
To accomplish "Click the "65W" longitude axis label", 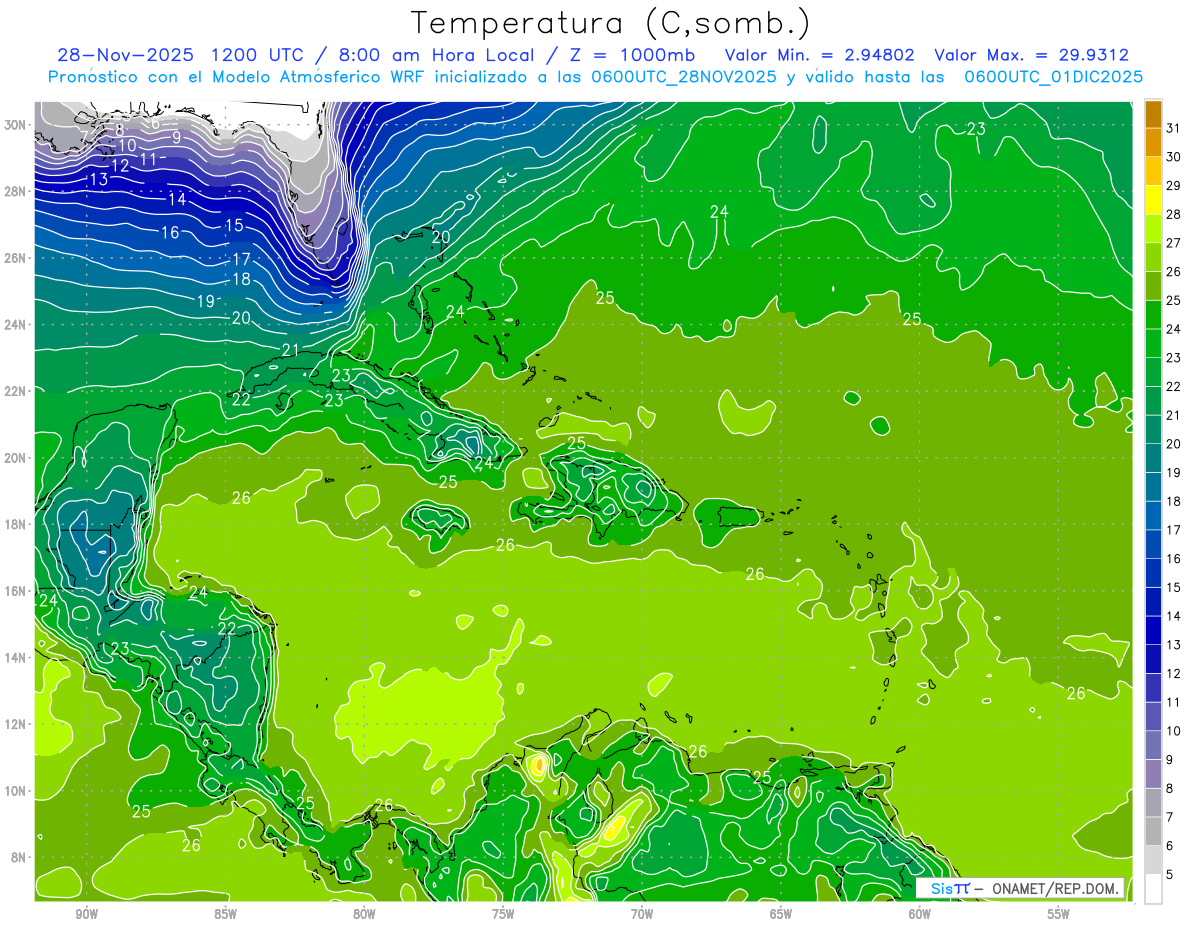I will coord(781,914).
